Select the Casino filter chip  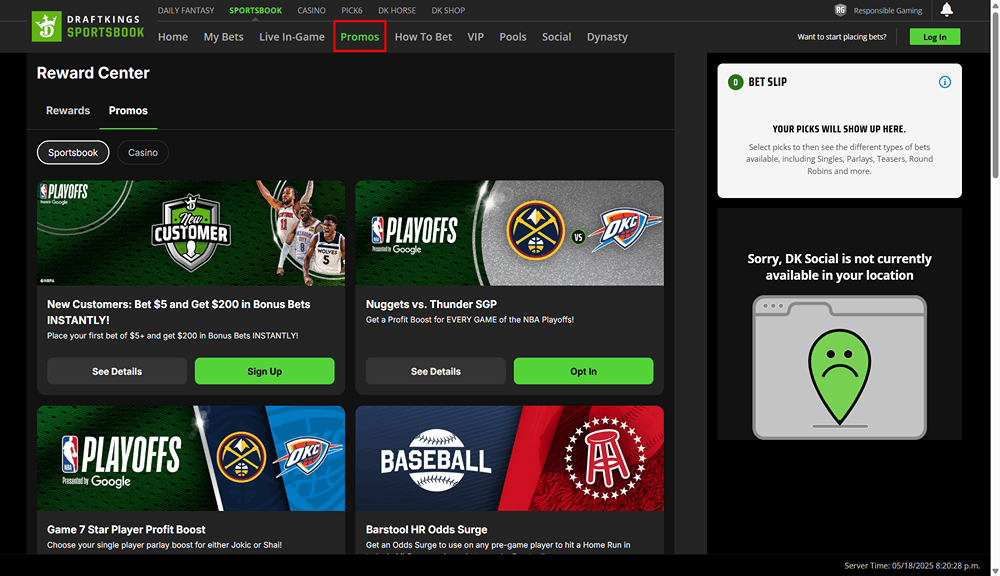click(x=143, y=152)
